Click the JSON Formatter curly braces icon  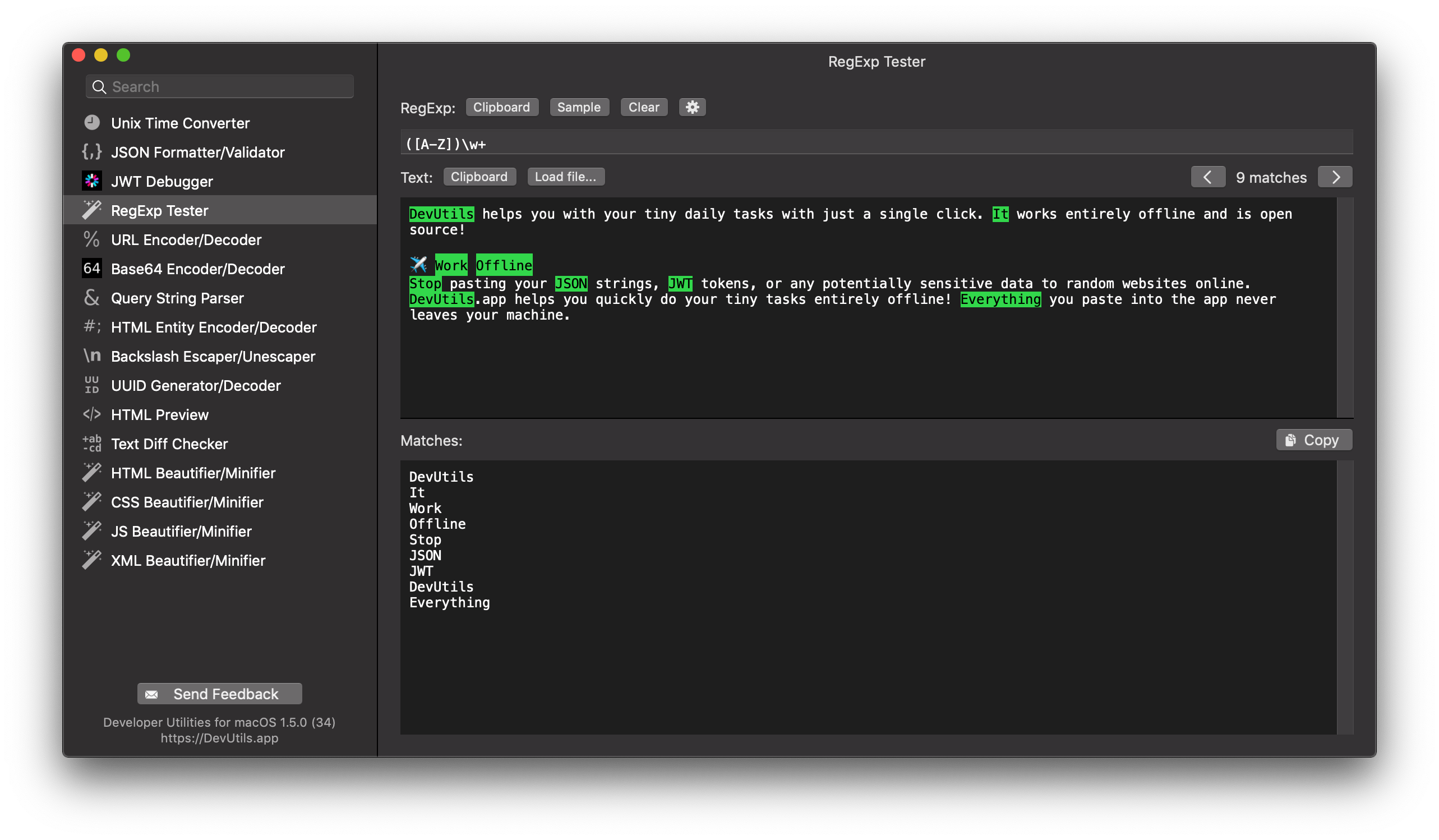click(x=92, y=152)
